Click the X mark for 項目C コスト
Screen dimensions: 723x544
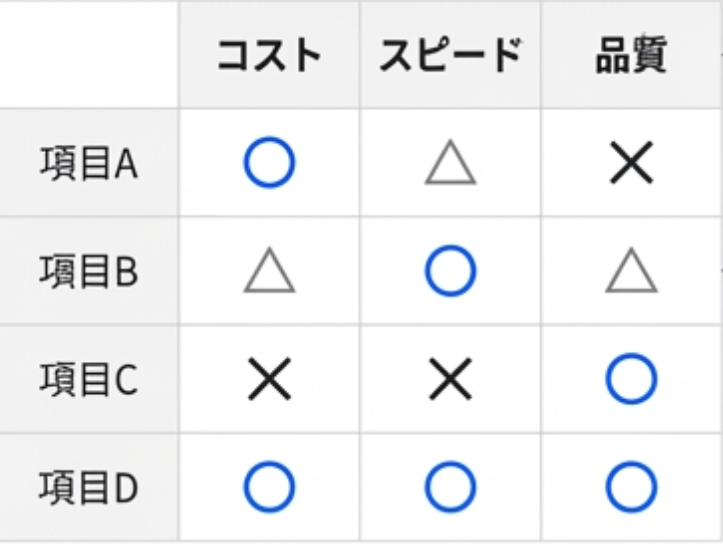coord(269,379)
